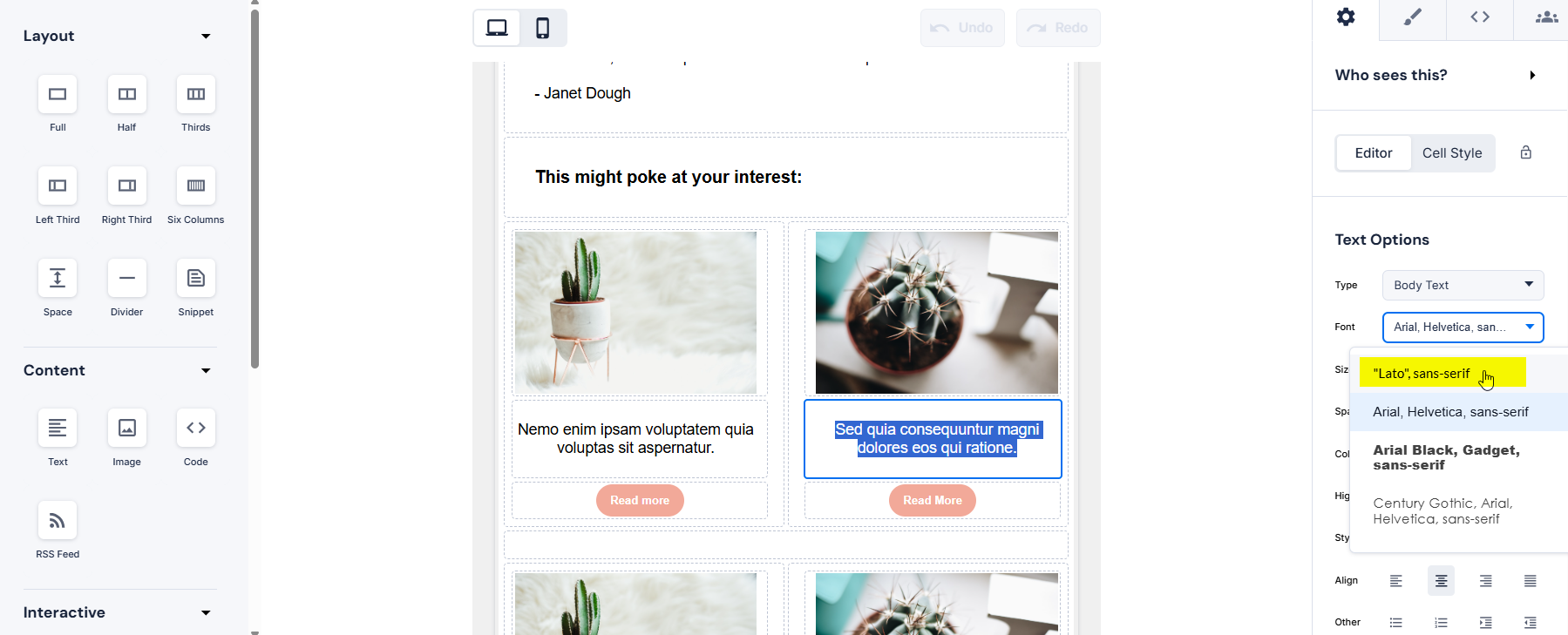Apply center text alignment
Image resolution: width=1568 pixels, height=635 pixels.
(x=1442, y=581)
